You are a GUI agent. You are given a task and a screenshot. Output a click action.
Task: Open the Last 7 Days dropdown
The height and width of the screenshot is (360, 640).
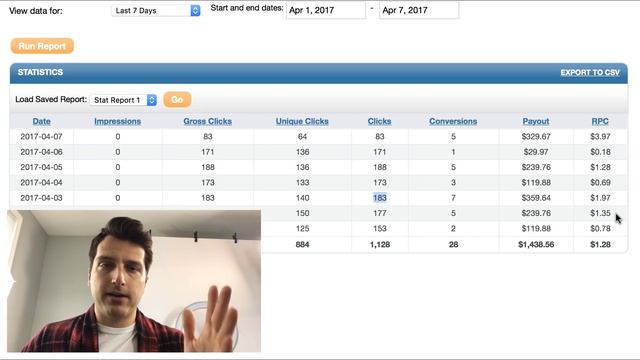156,11
